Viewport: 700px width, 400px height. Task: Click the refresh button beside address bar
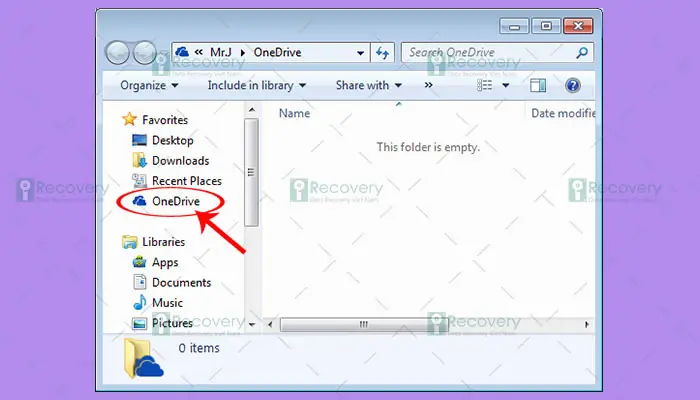pos(382,53)
